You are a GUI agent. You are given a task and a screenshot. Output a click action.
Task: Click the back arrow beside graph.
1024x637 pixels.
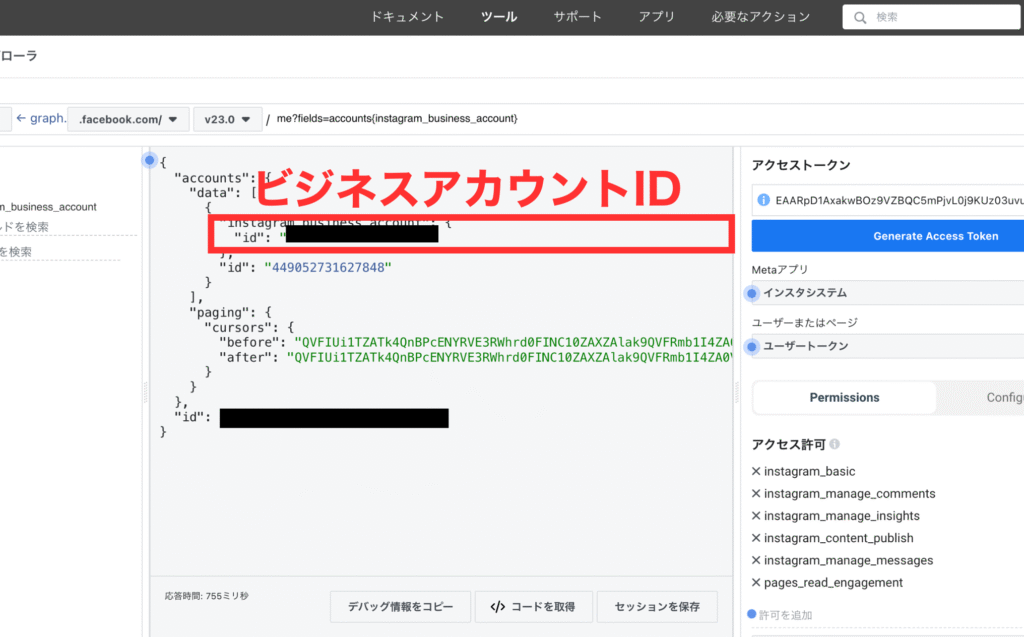click(x=21, y=118)
